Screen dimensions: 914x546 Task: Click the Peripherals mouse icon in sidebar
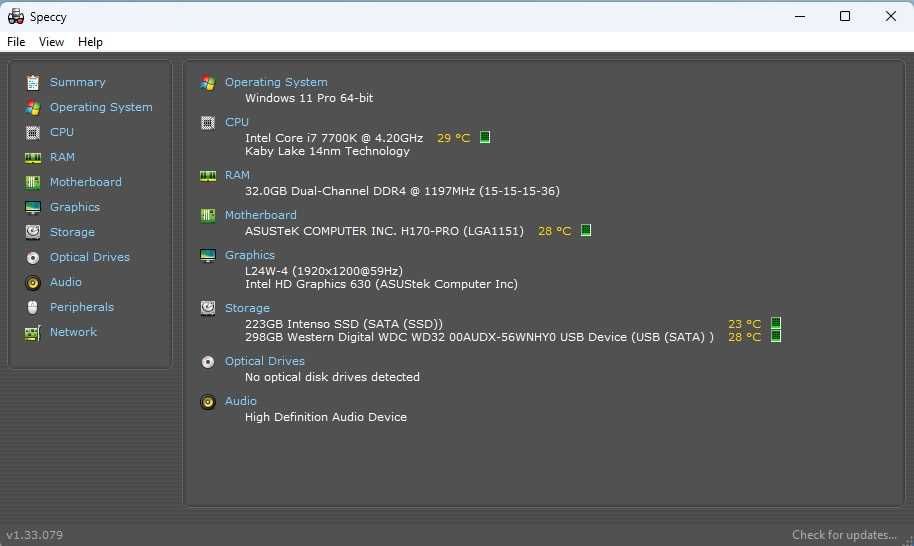(33, 307)
